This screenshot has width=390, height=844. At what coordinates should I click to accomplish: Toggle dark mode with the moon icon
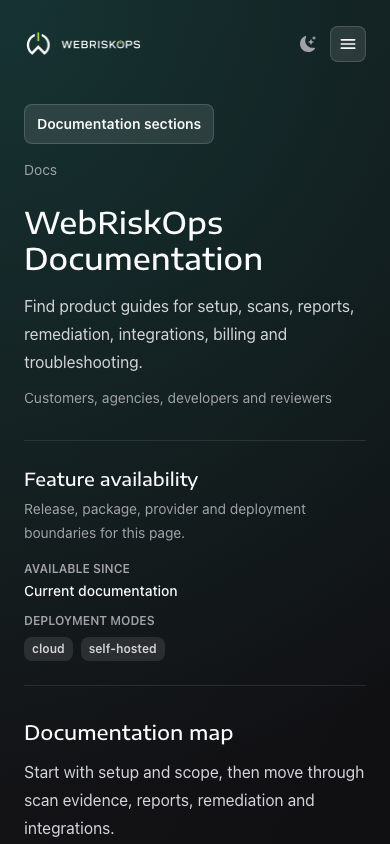[x=308, y=44]
